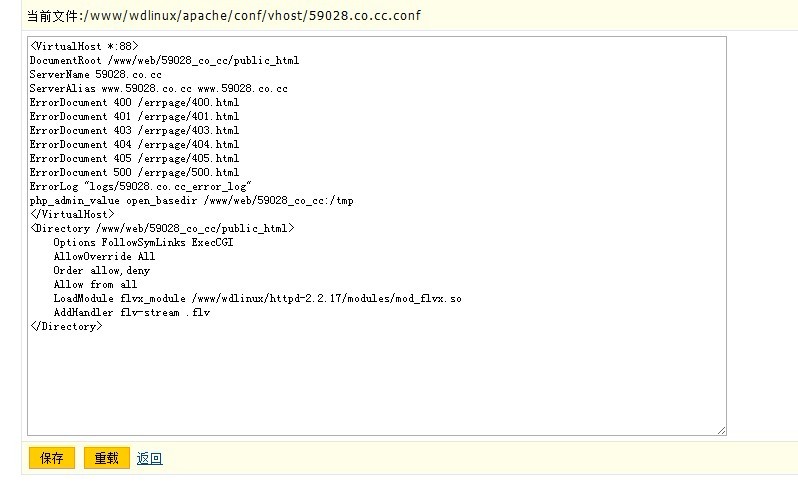Click into the ServerAlias line
The image size is (798, 486).
click(158, 88)
